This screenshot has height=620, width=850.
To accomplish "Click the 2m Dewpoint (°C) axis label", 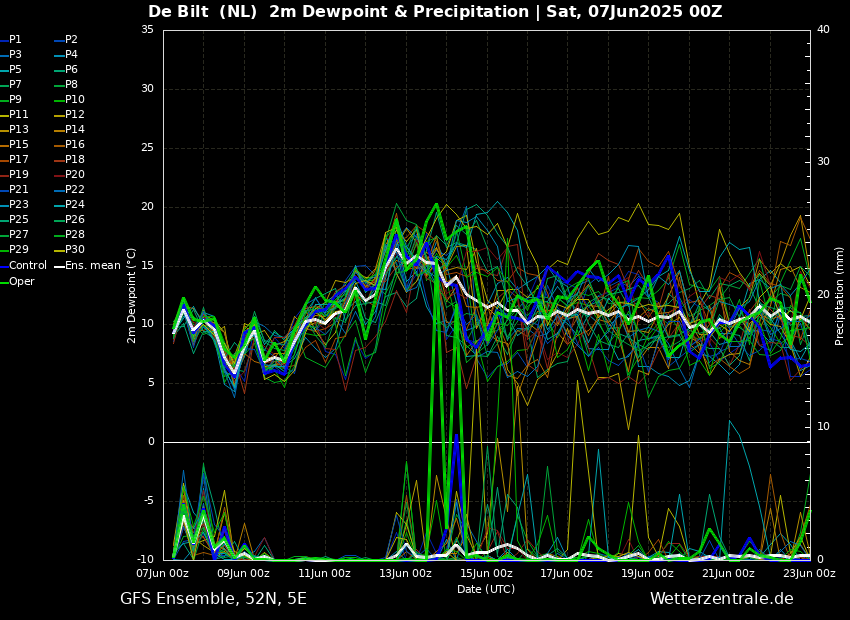I will pos(132,295).
